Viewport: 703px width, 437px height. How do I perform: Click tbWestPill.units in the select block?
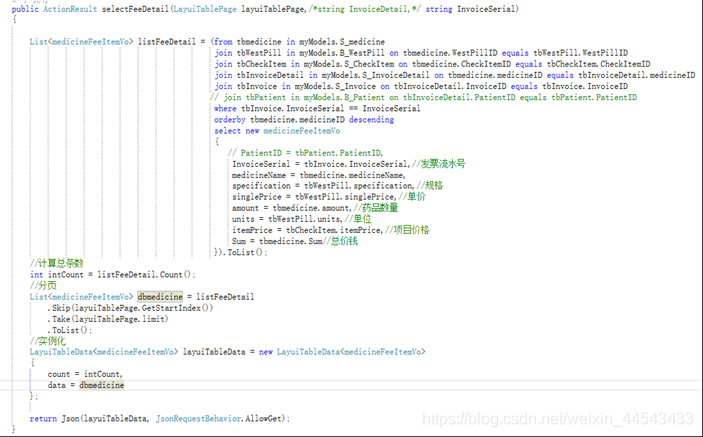304,219
